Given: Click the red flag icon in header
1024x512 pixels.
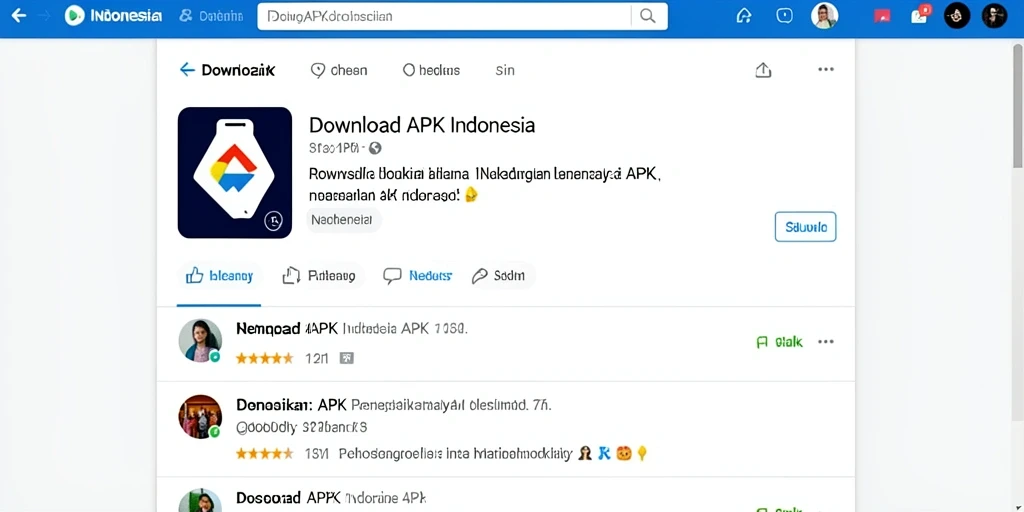Looking at the screenshot, I should pyautogui.click(x=882, y=16).
